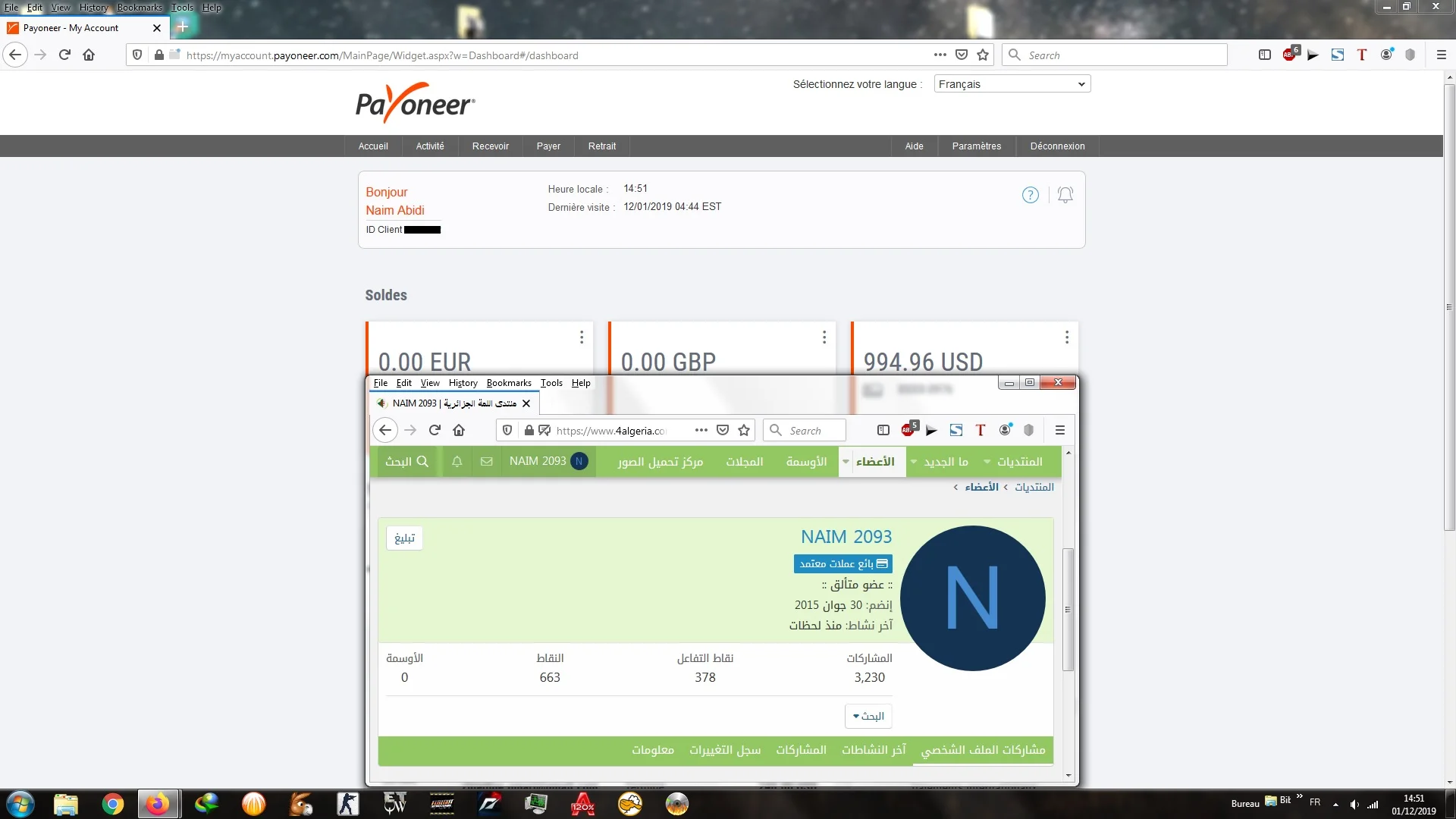
Task: Open Payoneer notifications bell icon
Action: [1065, 195]
